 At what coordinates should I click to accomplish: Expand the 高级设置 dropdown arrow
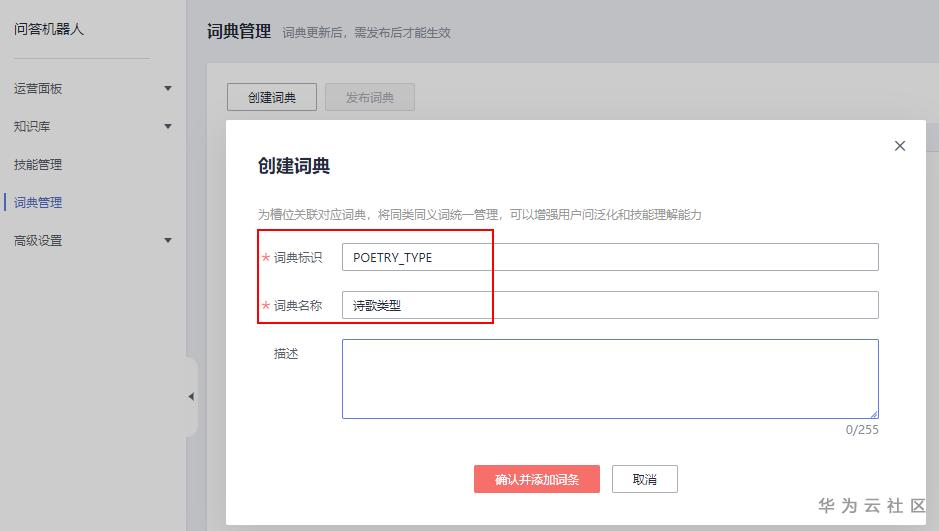(168, 241)
